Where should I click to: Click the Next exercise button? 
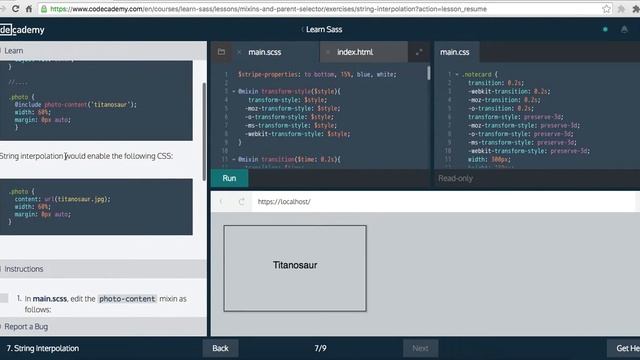(420, 348)
